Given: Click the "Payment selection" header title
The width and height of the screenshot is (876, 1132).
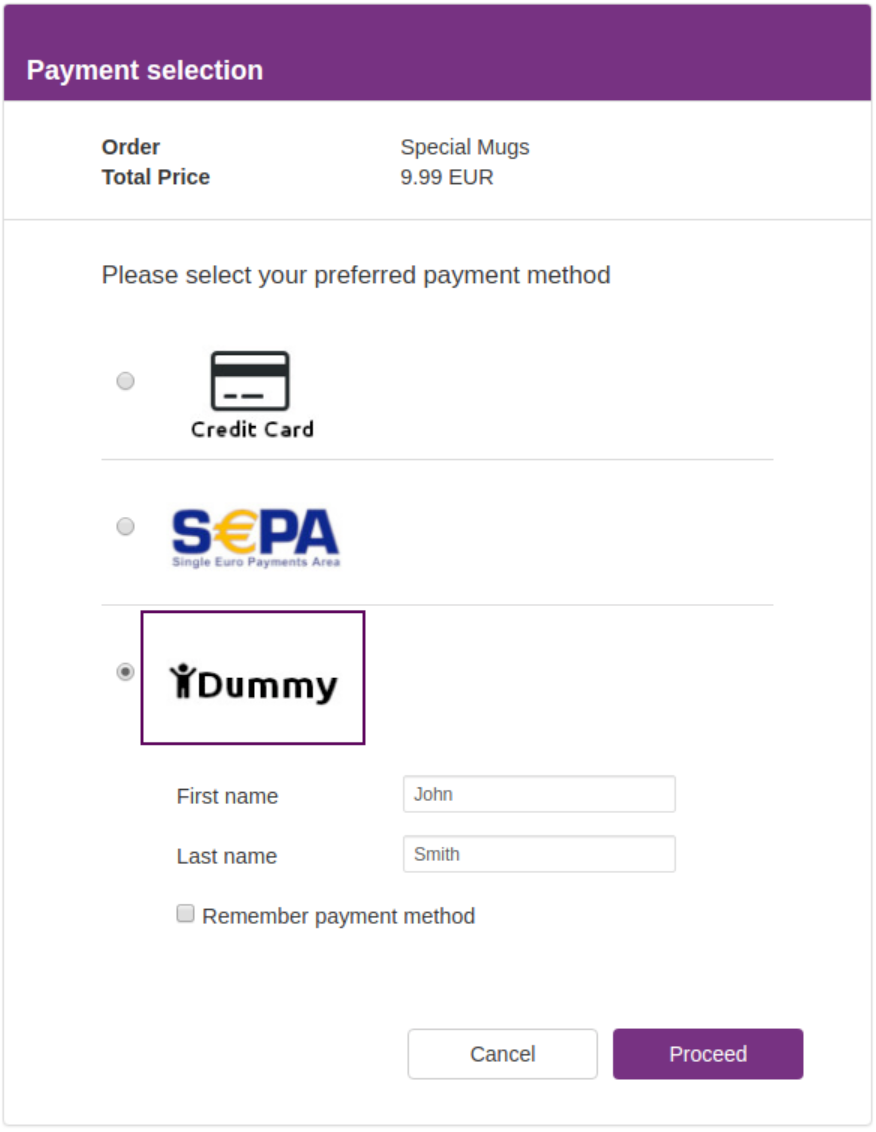Looking at the screenshot, I should 145,70.
